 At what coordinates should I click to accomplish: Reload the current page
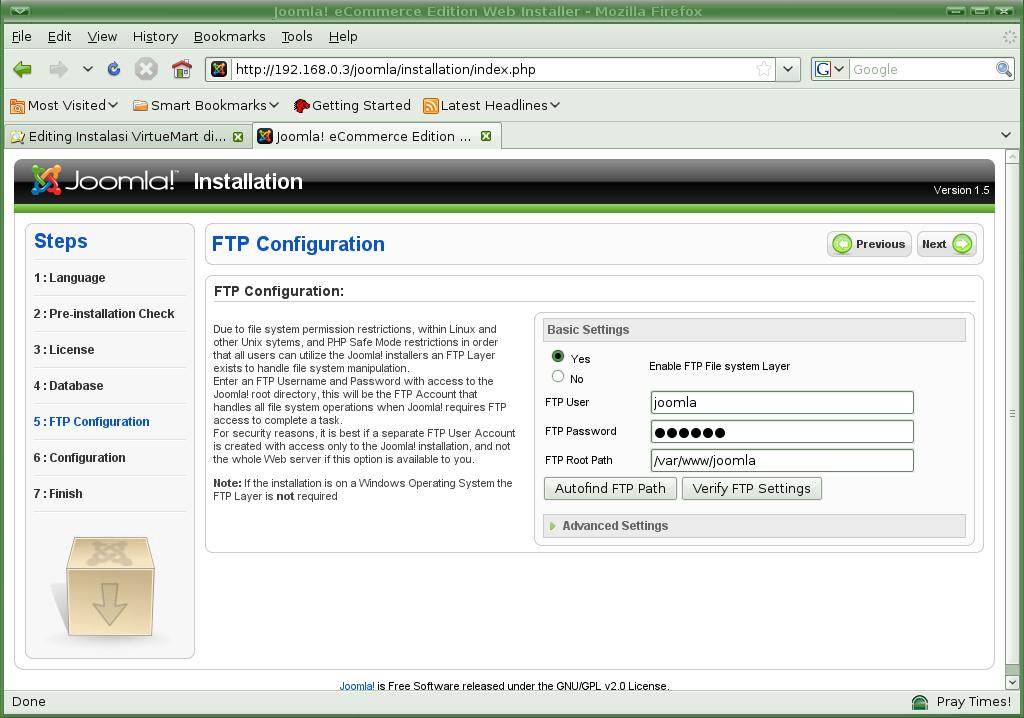114,69
